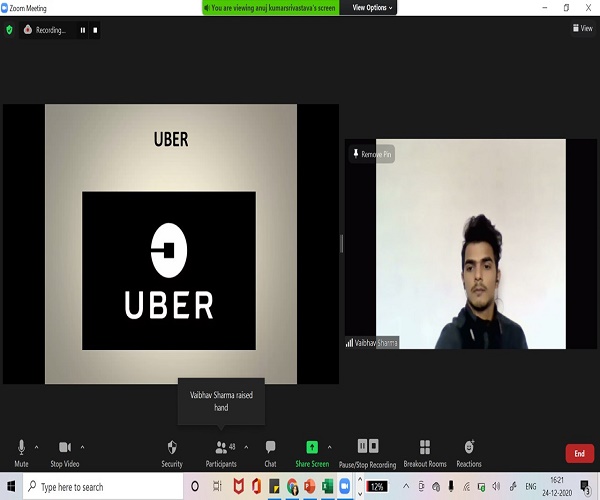Click the tray microphone icon
The width and height of the screenshot is (600, 500).
pyautogui.click(x=451, y=487)
